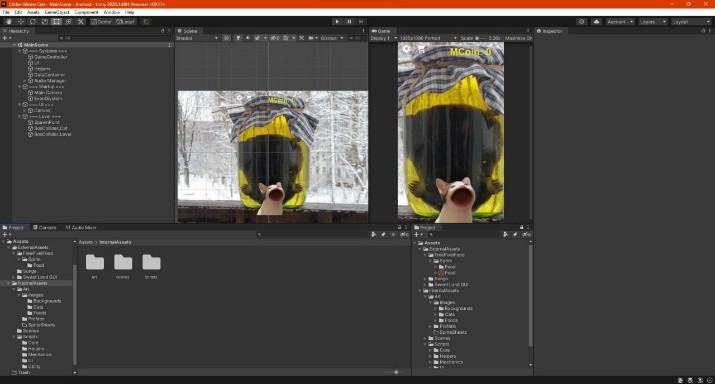Open the cloud services icon
This screenshot has width=715, height=384.
tap(596, 21)
